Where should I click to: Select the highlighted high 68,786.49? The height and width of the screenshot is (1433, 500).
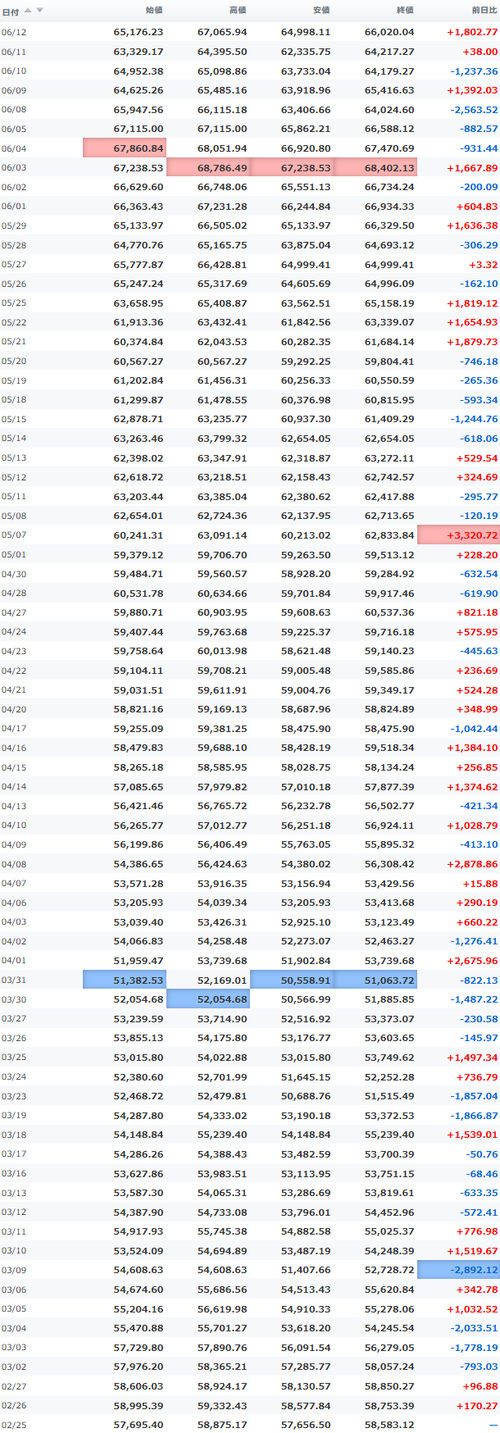208,168
